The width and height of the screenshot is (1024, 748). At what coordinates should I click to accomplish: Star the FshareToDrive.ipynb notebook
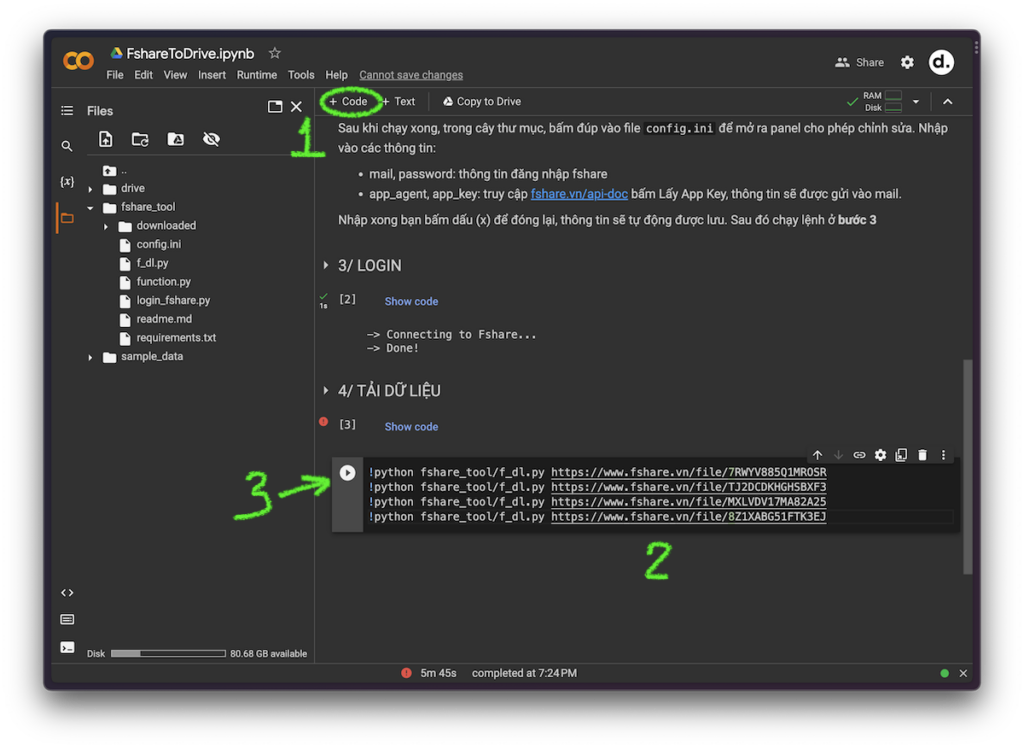pos(275,53)
